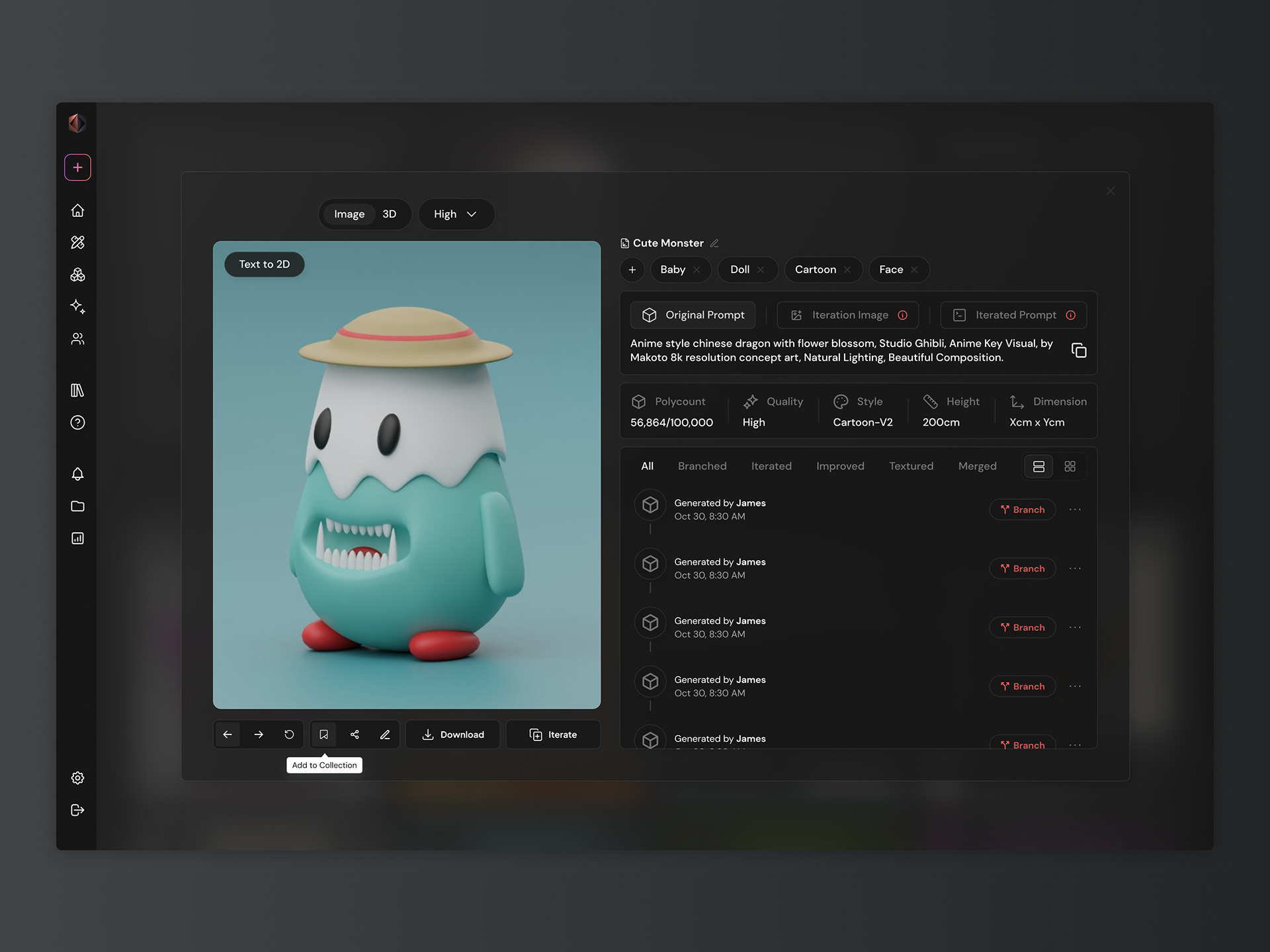Open the 3D boxes models icon
The height and width of the screenshot is (952, 1270).
77,275
